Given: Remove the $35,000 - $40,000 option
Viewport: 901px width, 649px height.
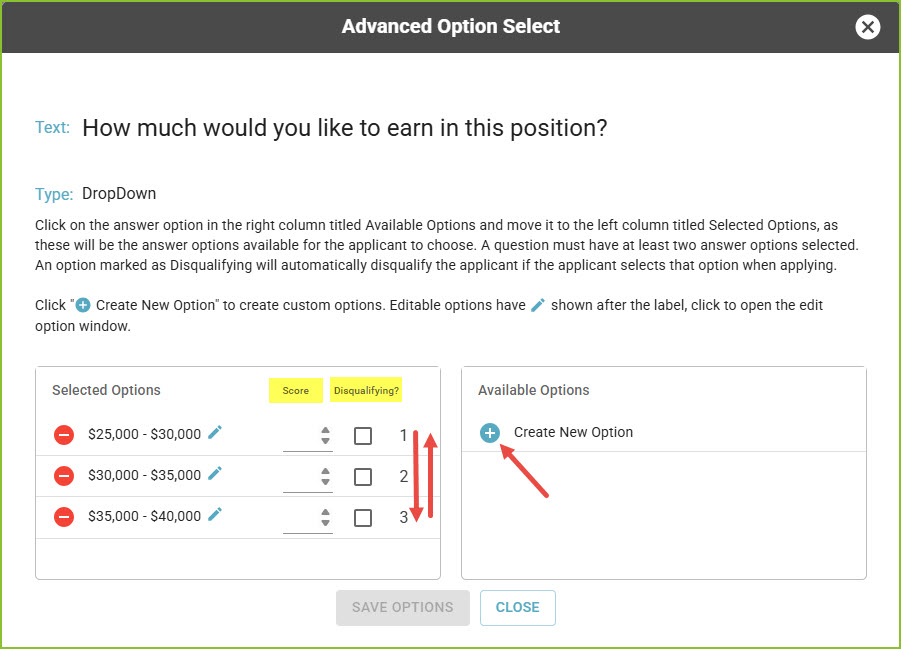Looking at the screenshot, I should point(64,517).
